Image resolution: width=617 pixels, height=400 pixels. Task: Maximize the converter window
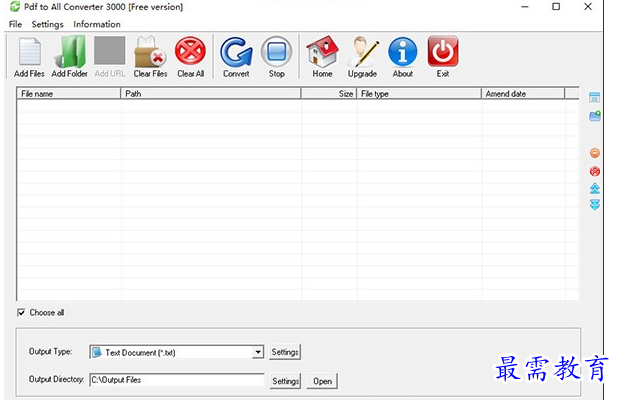(x=556, y=7)
